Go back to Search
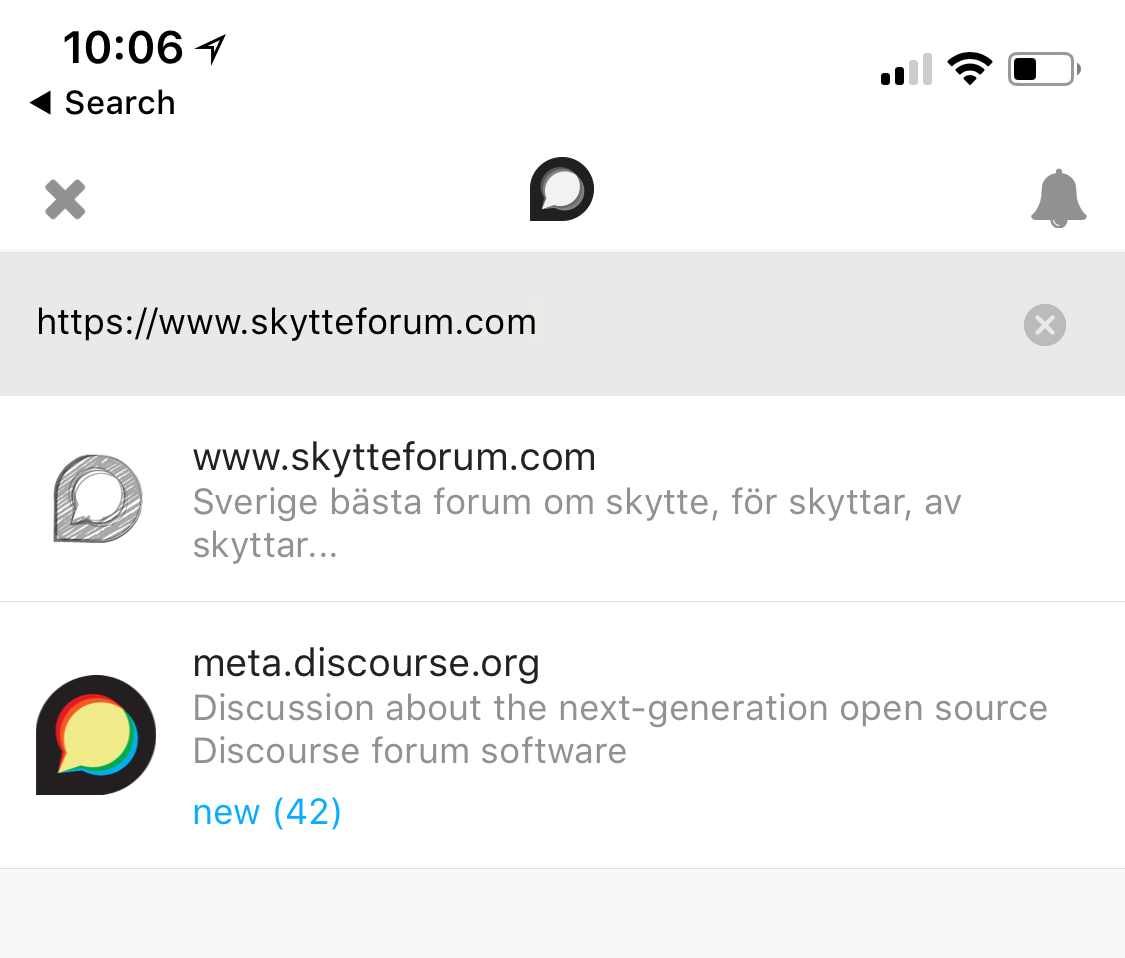 point(103,102)
